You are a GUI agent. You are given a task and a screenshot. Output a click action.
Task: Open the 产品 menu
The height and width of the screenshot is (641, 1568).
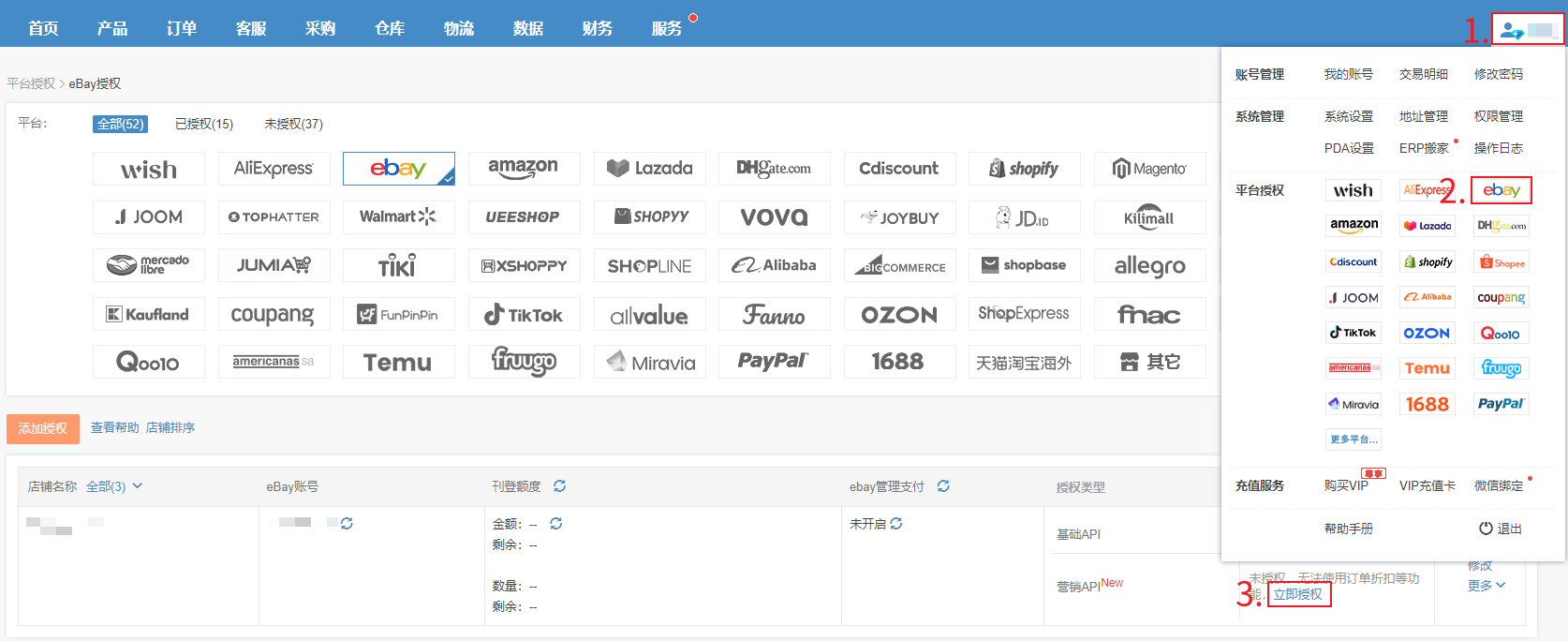[x=112, y=28]
